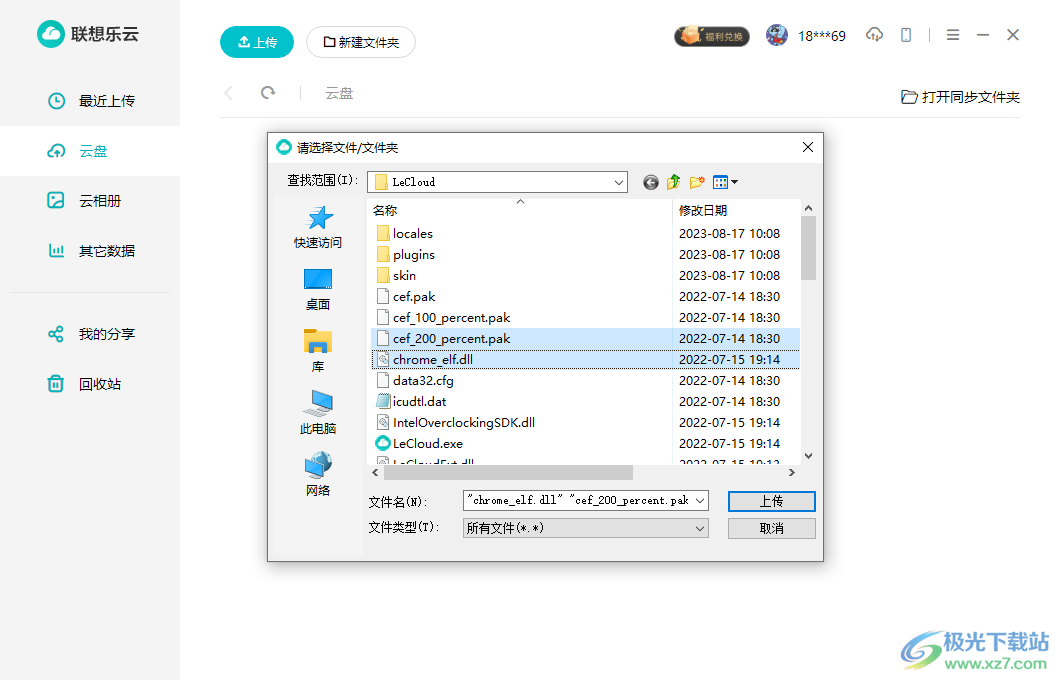Click the 联想乐云 logo icon
The width and height of the screenshot is (1060, 680).
click(51, 34)
